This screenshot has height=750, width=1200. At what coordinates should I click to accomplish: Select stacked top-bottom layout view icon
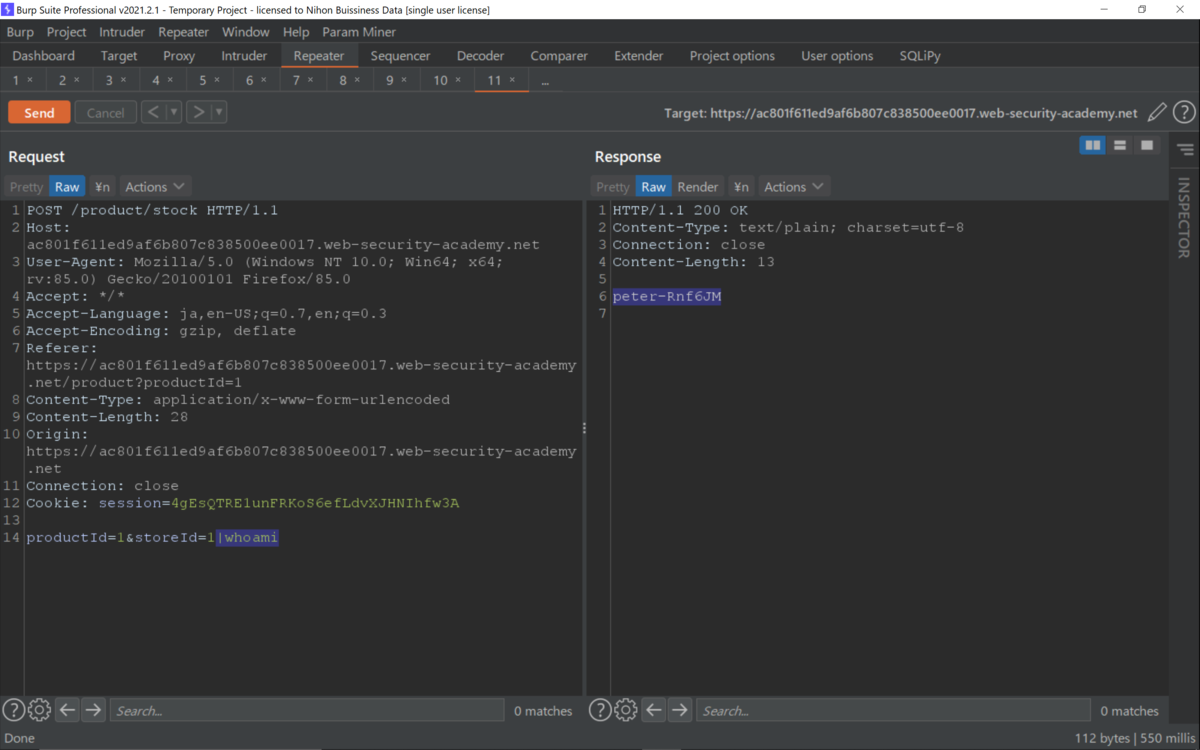1120,146
